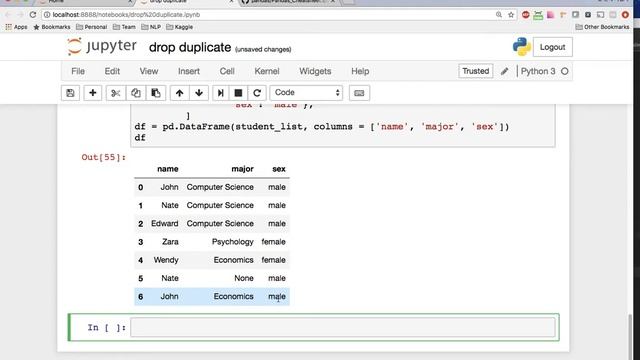The image size is (640, 360).
Task: Move the selected cell down
Action: 199,93
